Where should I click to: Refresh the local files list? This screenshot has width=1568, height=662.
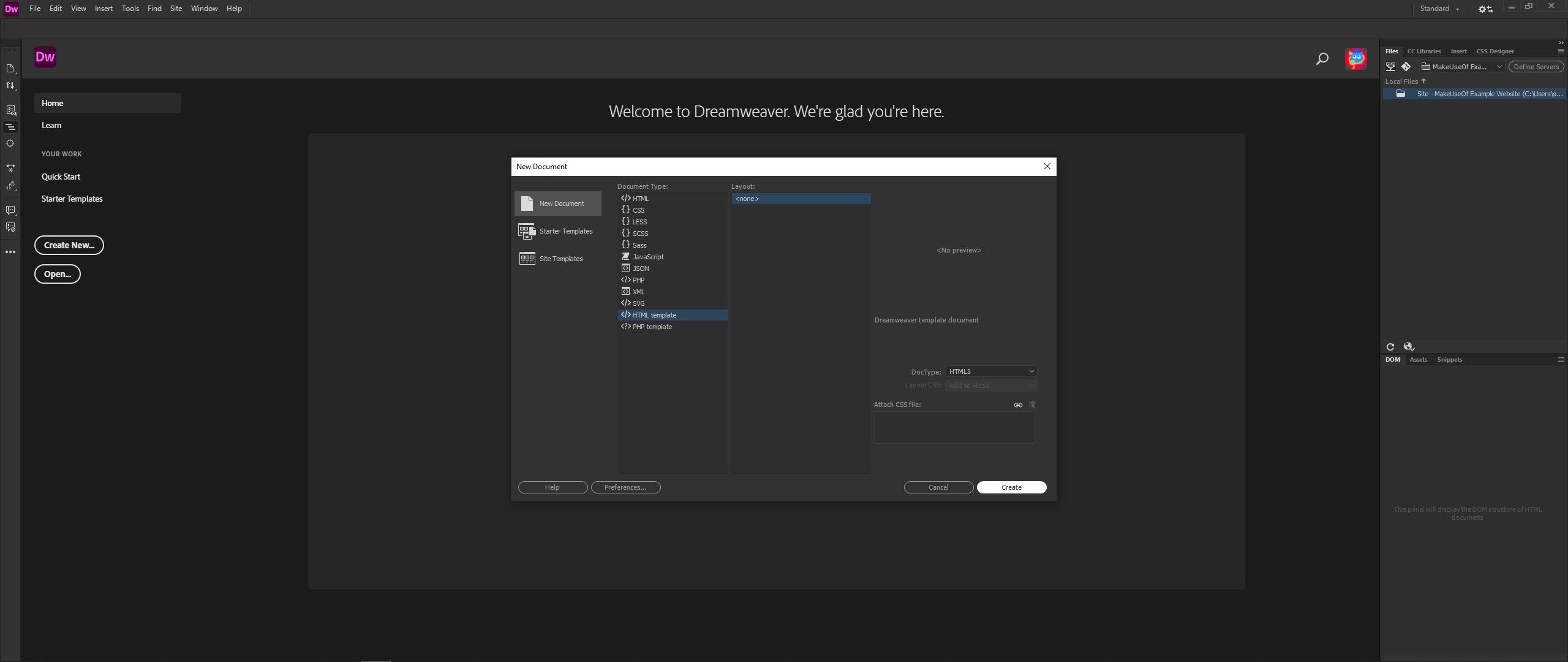click(1390, 347)
